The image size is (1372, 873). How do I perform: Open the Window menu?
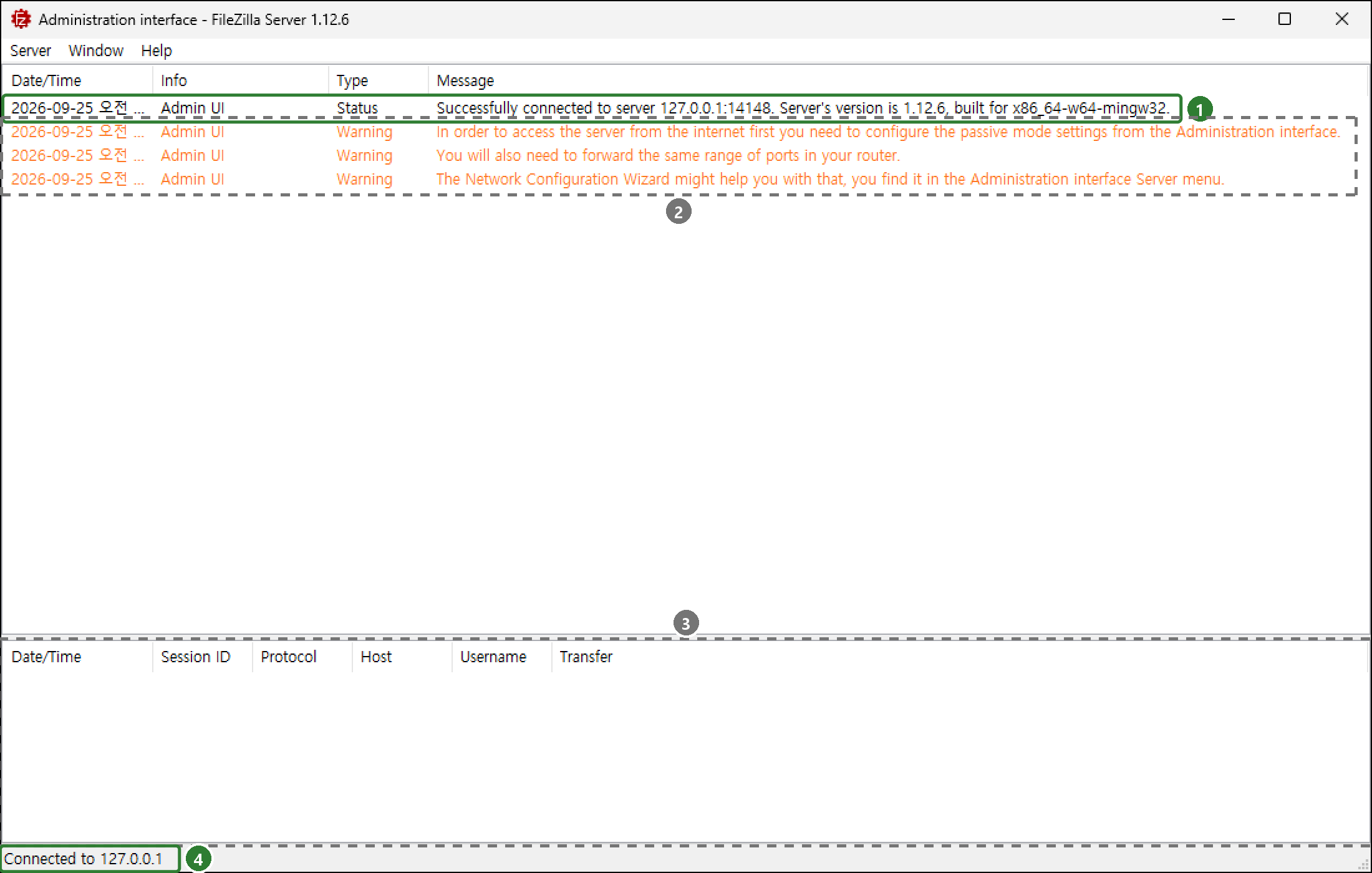coord(96,51)
